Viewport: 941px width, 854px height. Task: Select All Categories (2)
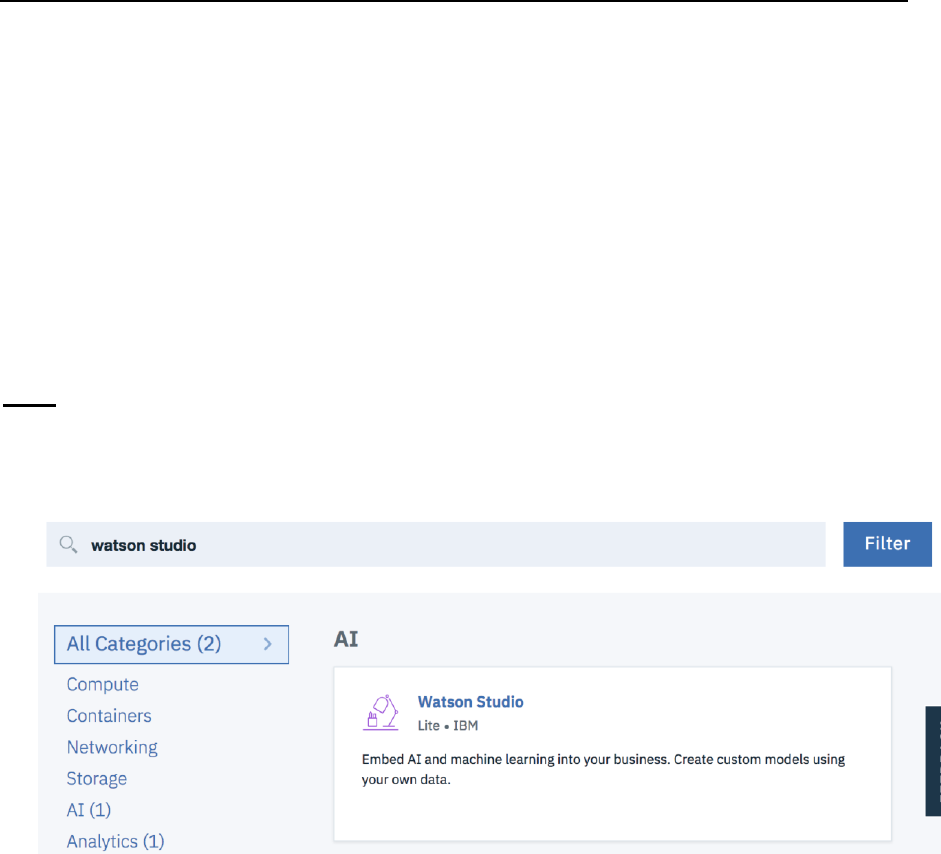(x=171, y=645)
